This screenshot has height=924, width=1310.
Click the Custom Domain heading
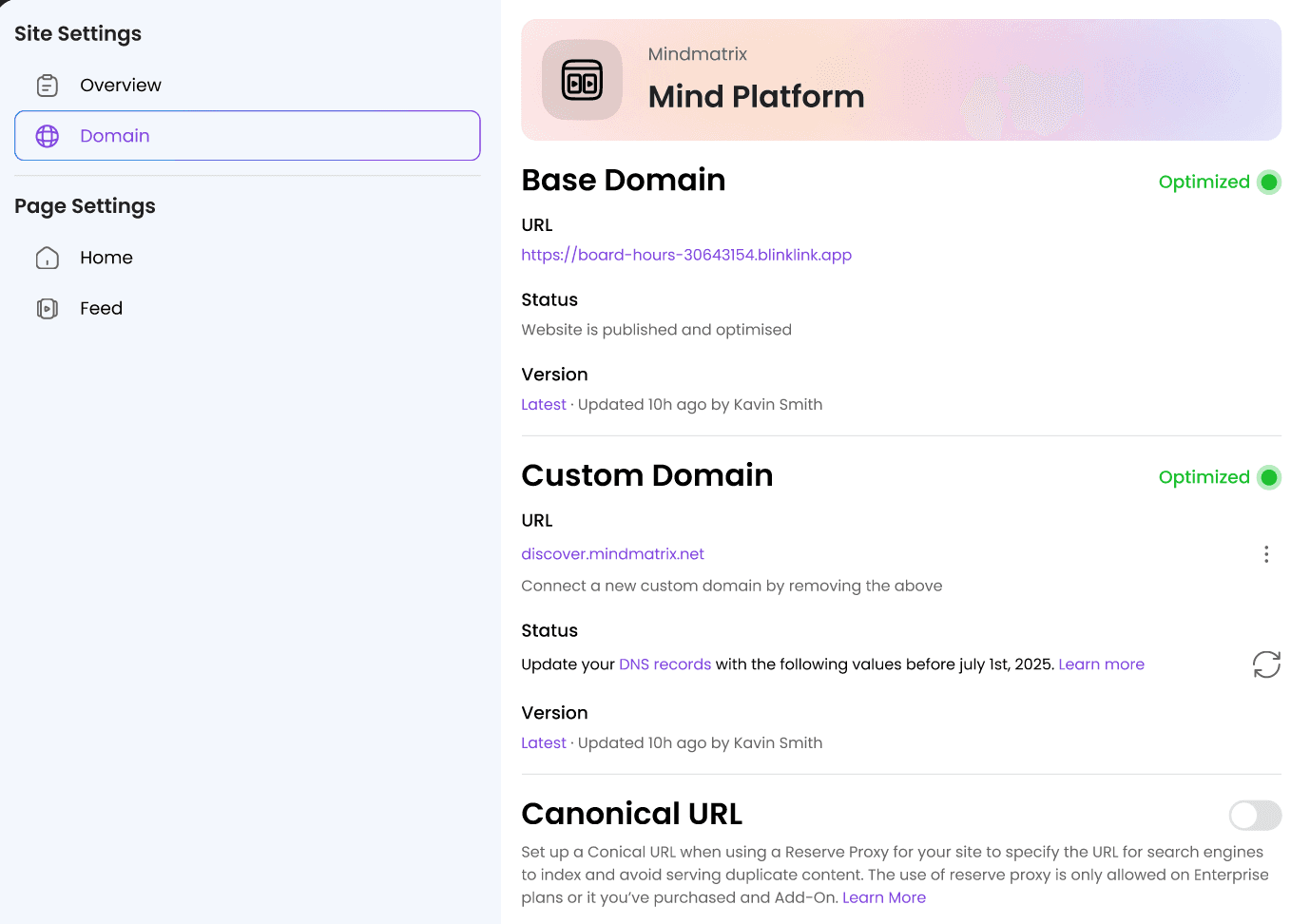pyautogui.click(x=646, y=475)
